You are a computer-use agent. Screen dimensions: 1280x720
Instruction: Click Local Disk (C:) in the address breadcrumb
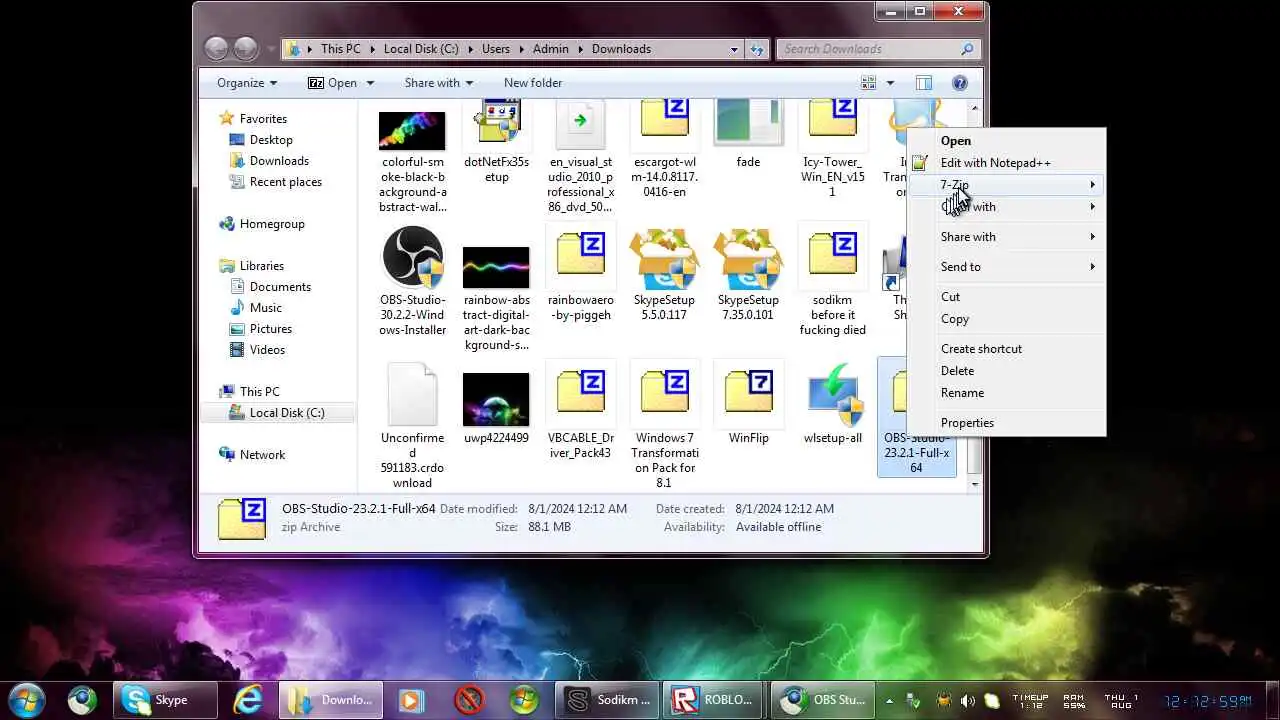click(x=420, y=49)
